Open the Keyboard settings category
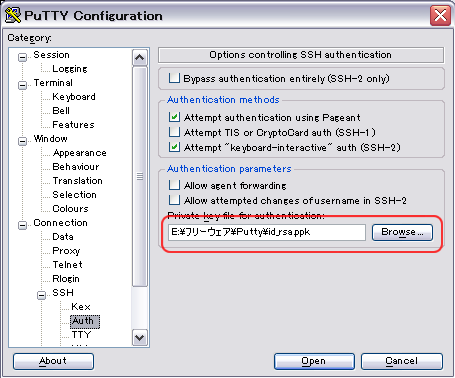Image resolution: width=455 pixels, height=378 pixels. pyautogui.click(x=74, y=97)
